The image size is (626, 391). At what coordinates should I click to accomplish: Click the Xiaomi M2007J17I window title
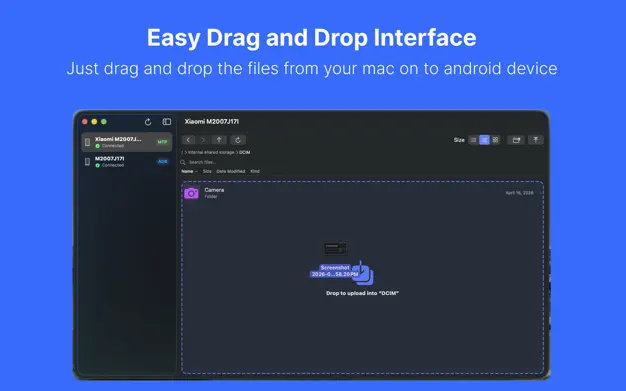(x=212, y=121)
